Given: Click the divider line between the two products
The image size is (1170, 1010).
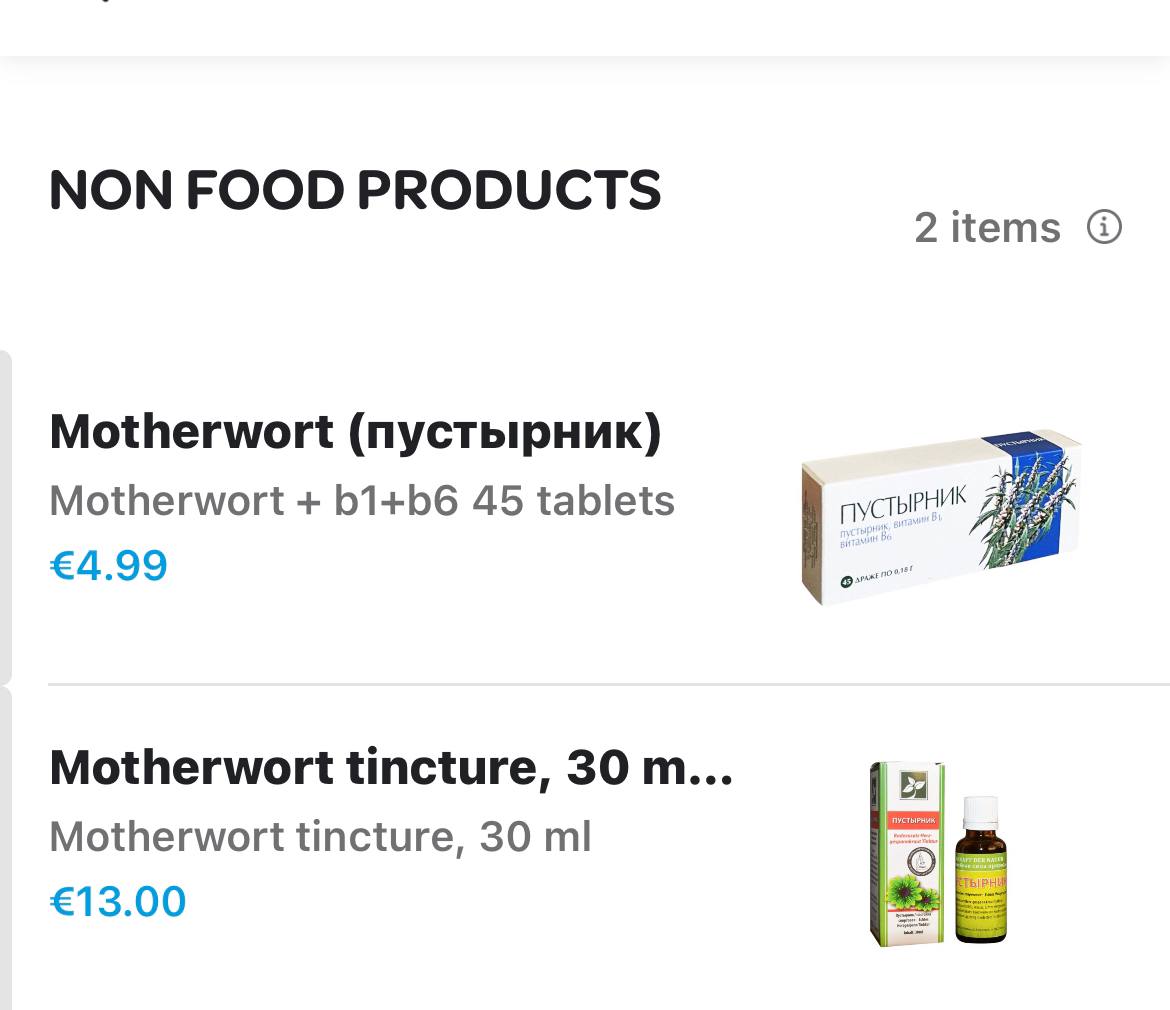Looking at the screenshot, I should tap(609, 683).
